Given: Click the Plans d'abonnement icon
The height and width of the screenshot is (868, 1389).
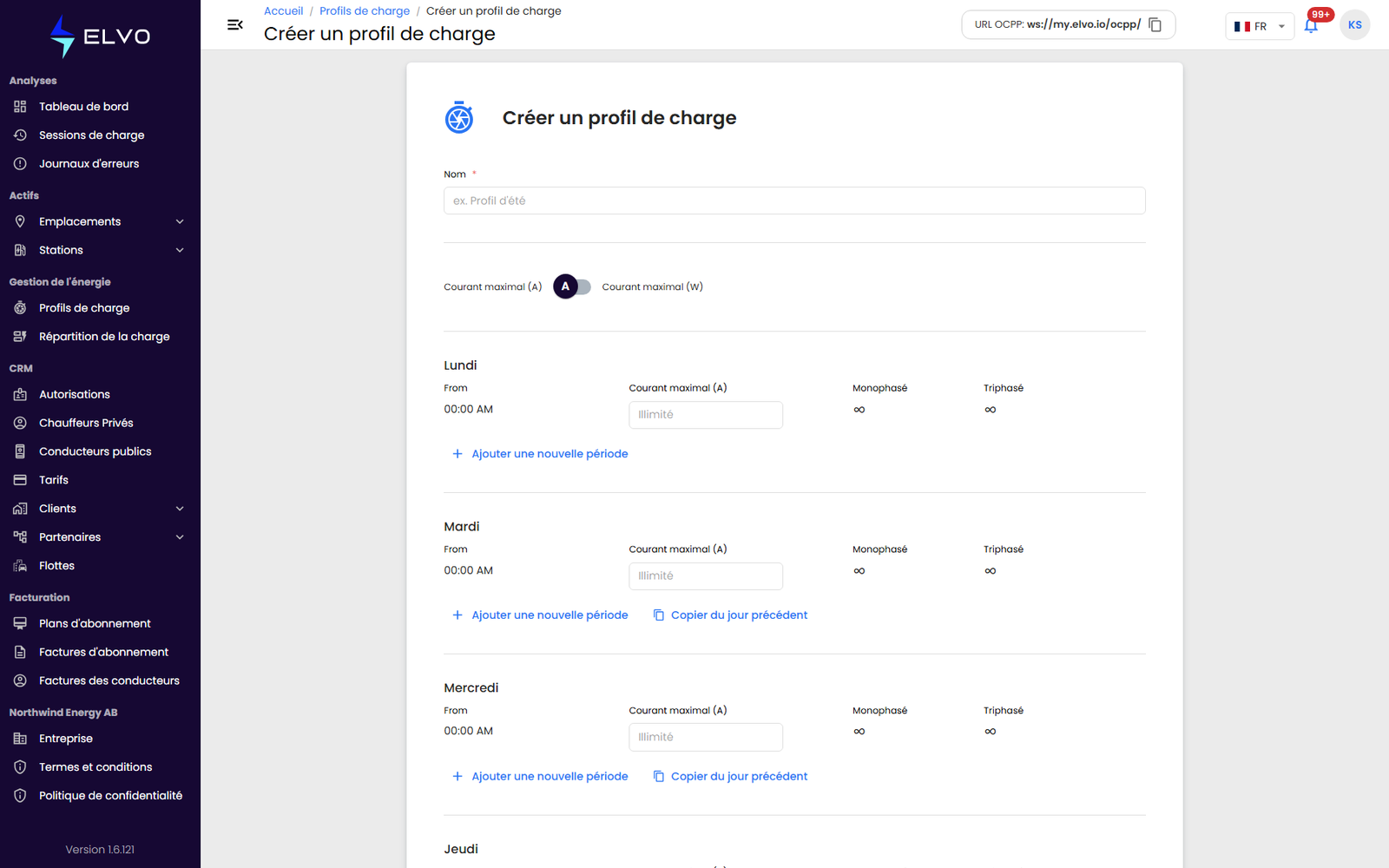Looking at the screenshot, I should point(20,624).
